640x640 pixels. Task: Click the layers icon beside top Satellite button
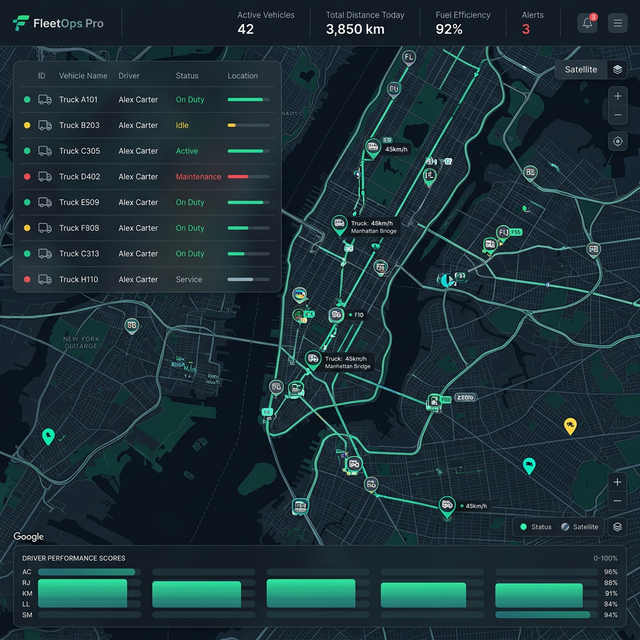tap(618, 70)
